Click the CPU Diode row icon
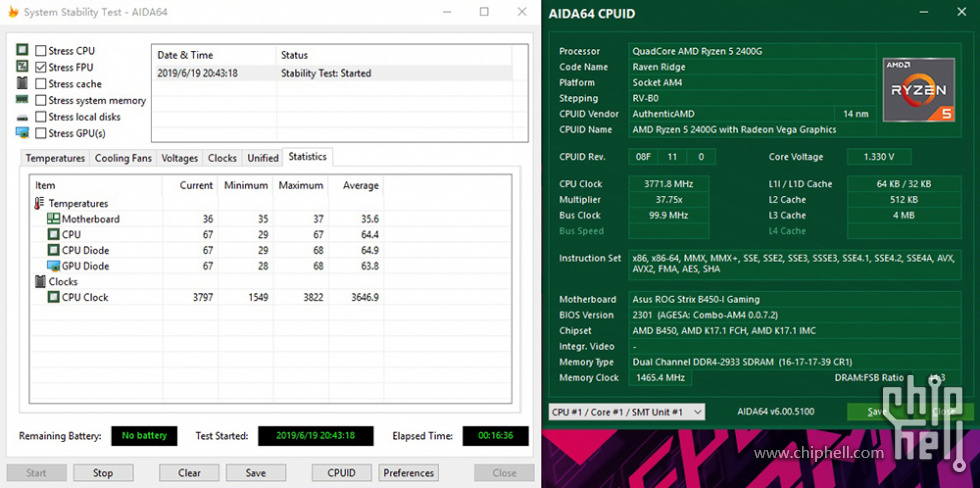The image size is (980, 488). 54,250
